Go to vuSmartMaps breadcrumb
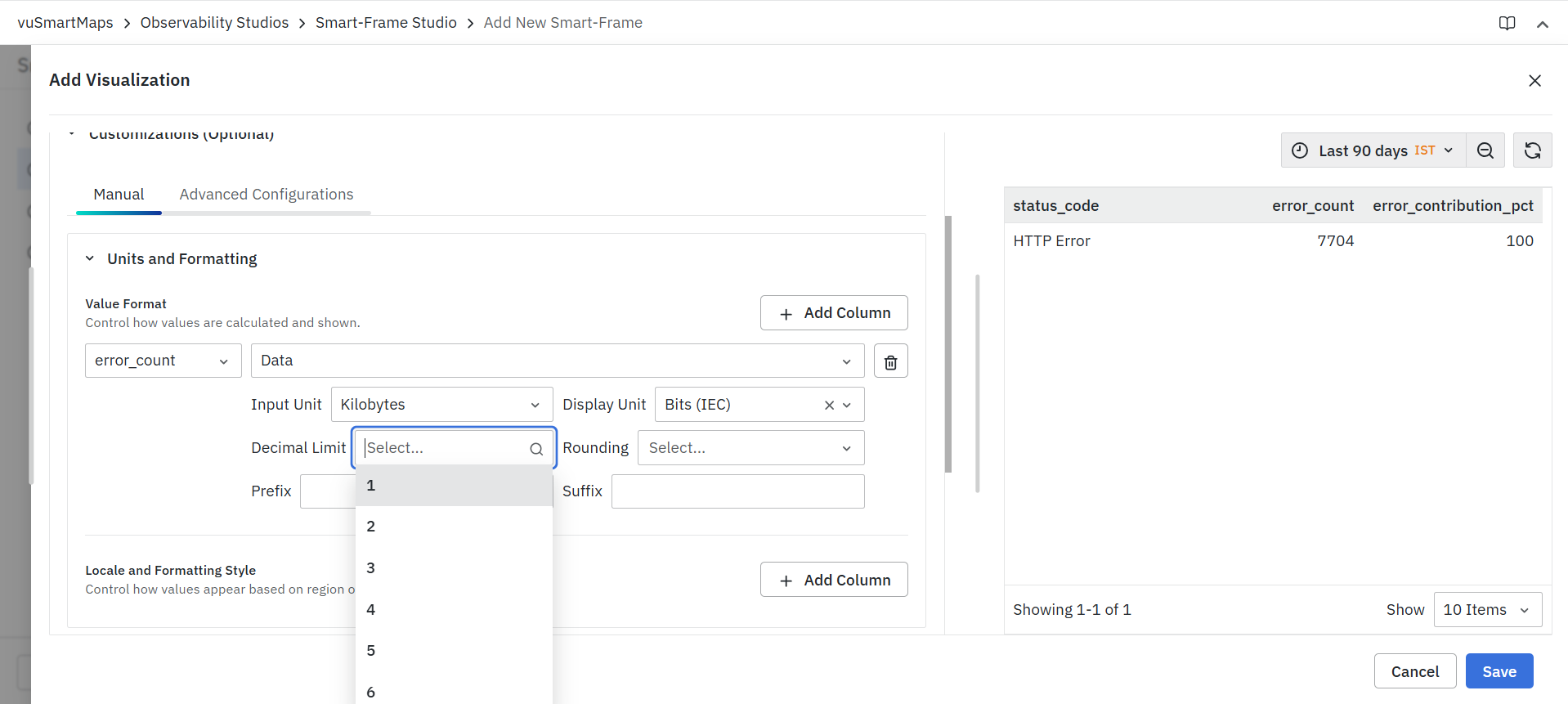This screenshot has height=704, width=1568. coord(65,23)
